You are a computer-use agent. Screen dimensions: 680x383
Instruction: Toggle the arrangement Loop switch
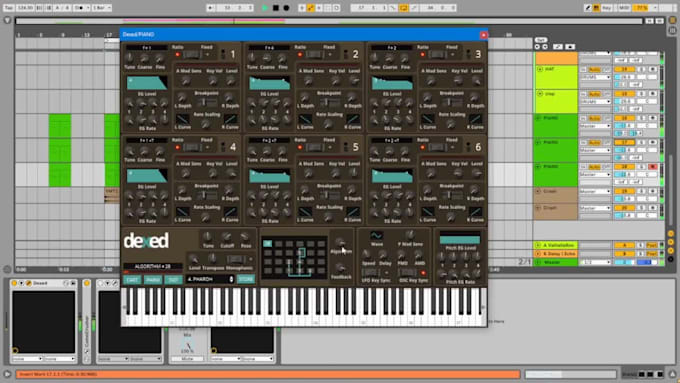(403, 8)
